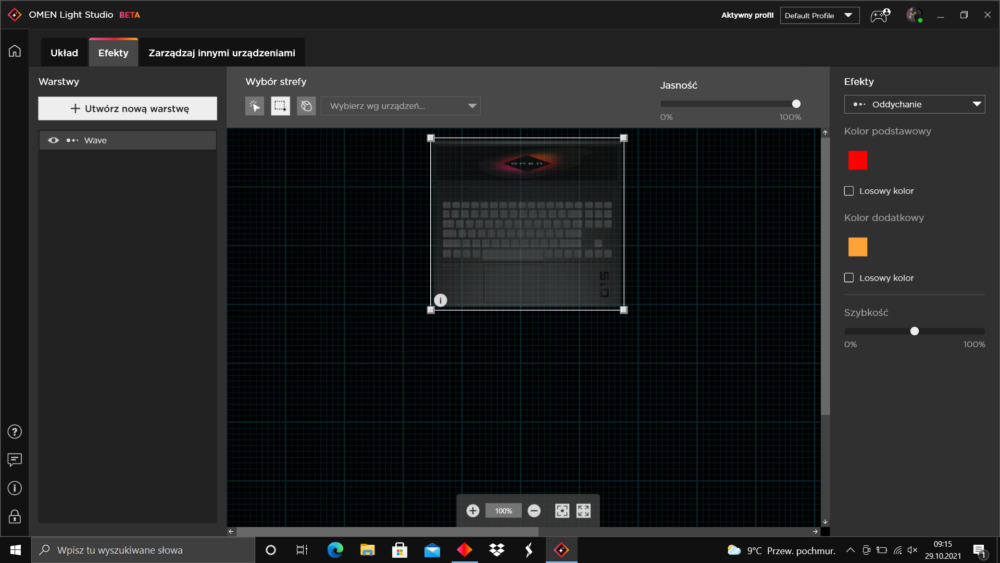1000x563 pixels.
Task: Open the weather widget on taskbar
Action: [781, 550]
